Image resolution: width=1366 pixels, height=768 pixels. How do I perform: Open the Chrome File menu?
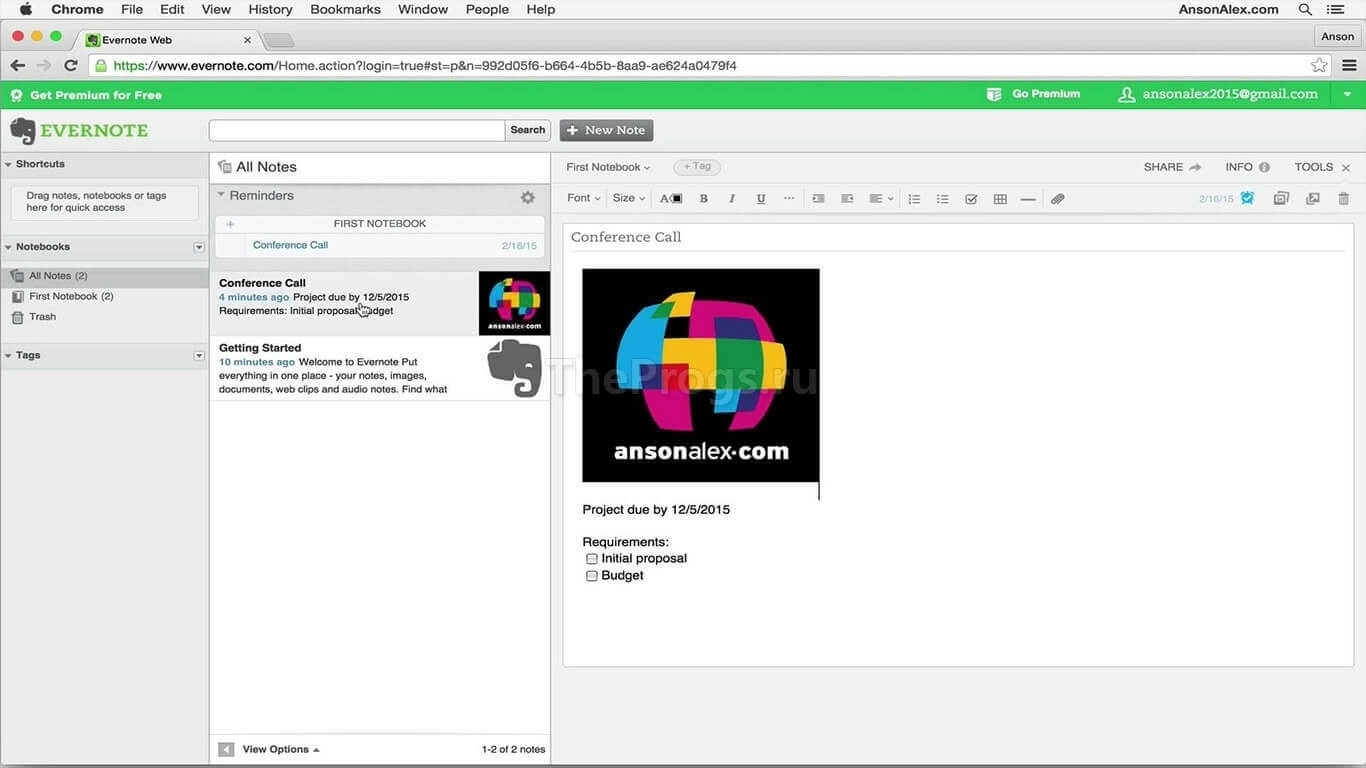(131, 9)
